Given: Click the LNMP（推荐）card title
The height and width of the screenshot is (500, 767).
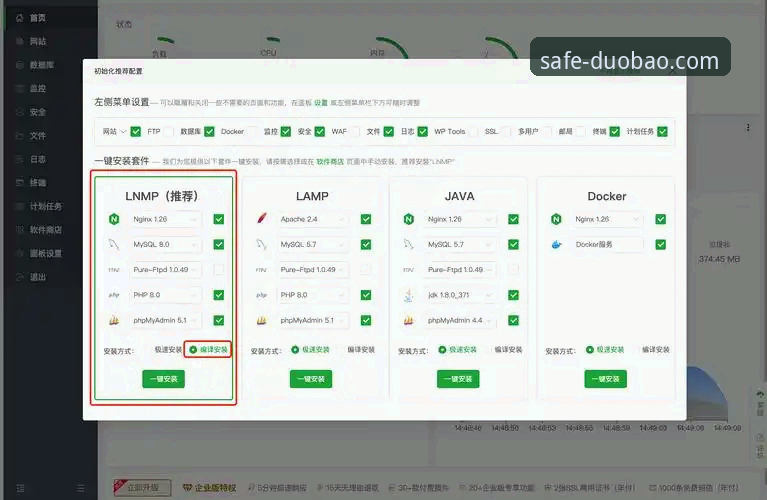Looking at the screenshot, I should pos(162,196).
